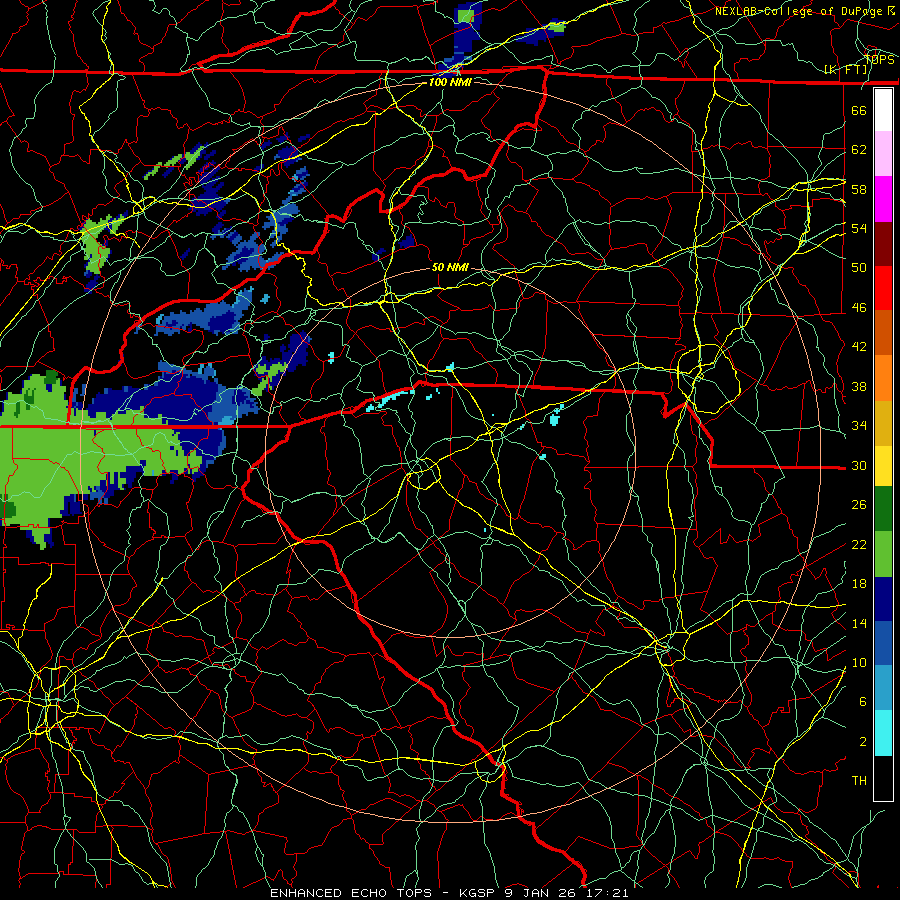
Task: Click the '26' legend value
Action: pos(859,505)
